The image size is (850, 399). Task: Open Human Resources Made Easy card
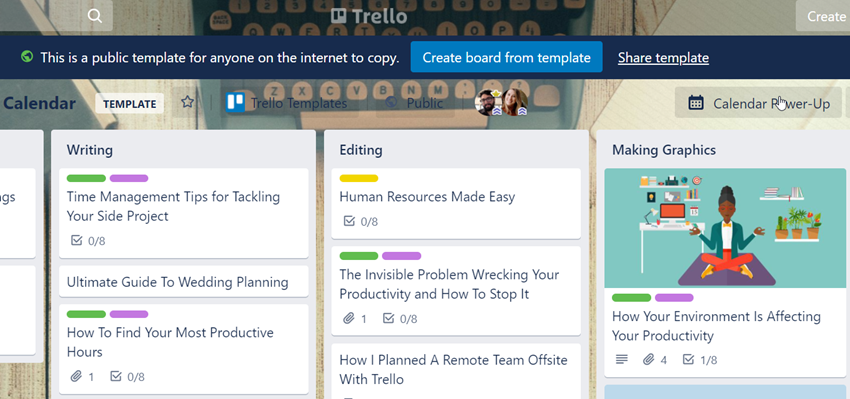tap(456, 203)
